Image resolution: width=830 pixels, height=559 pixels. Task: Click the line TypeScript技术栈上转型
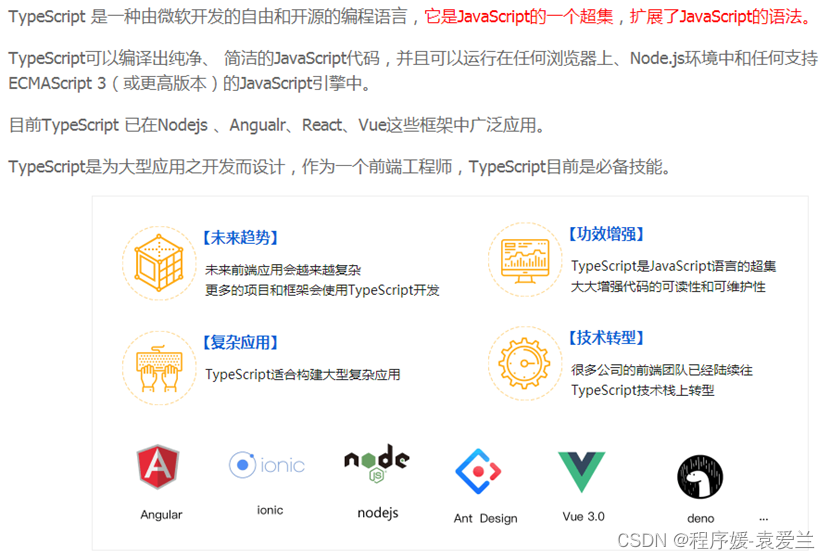click(643, 390)
